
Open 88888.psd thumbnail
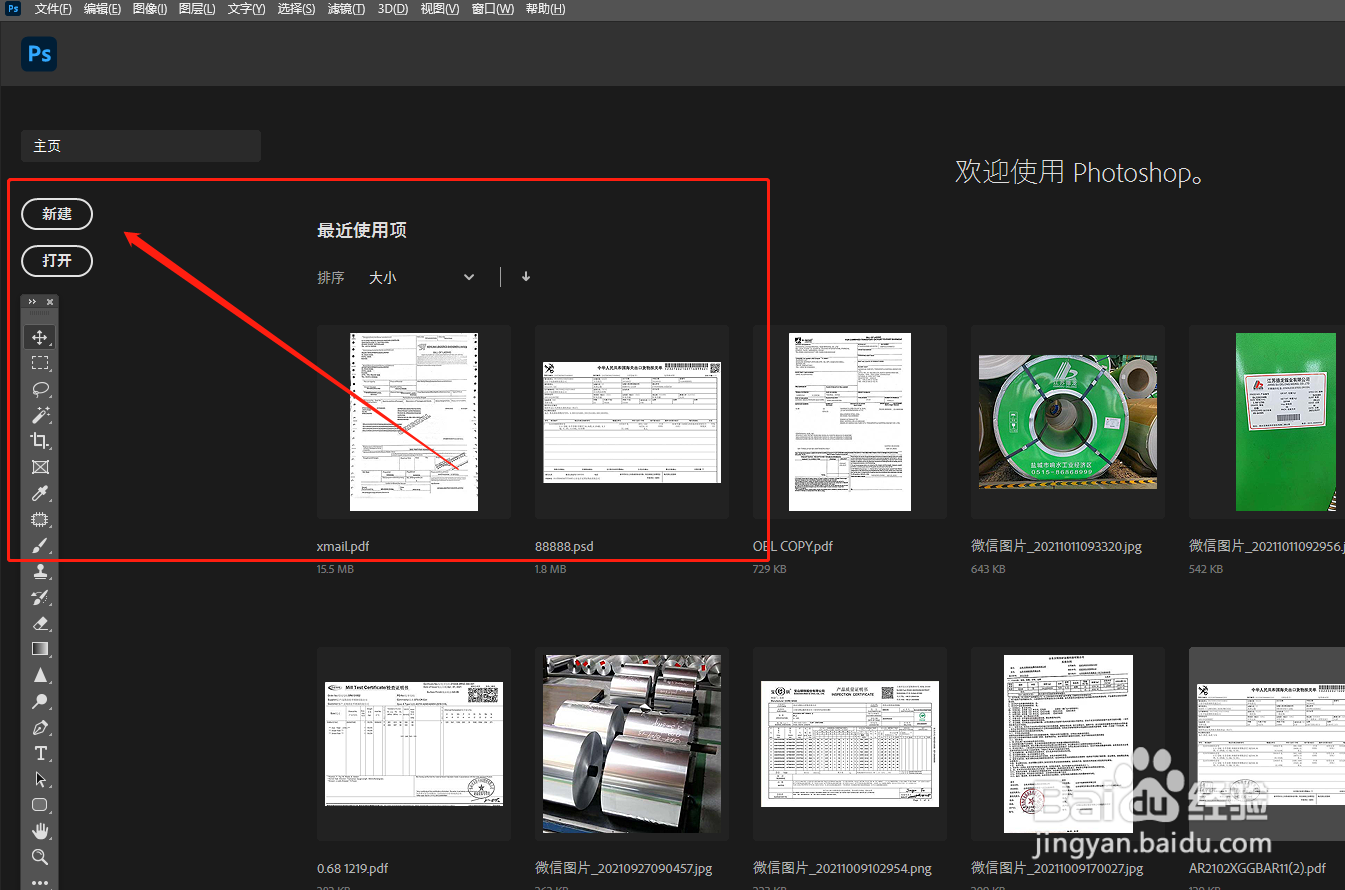[632, 422]
